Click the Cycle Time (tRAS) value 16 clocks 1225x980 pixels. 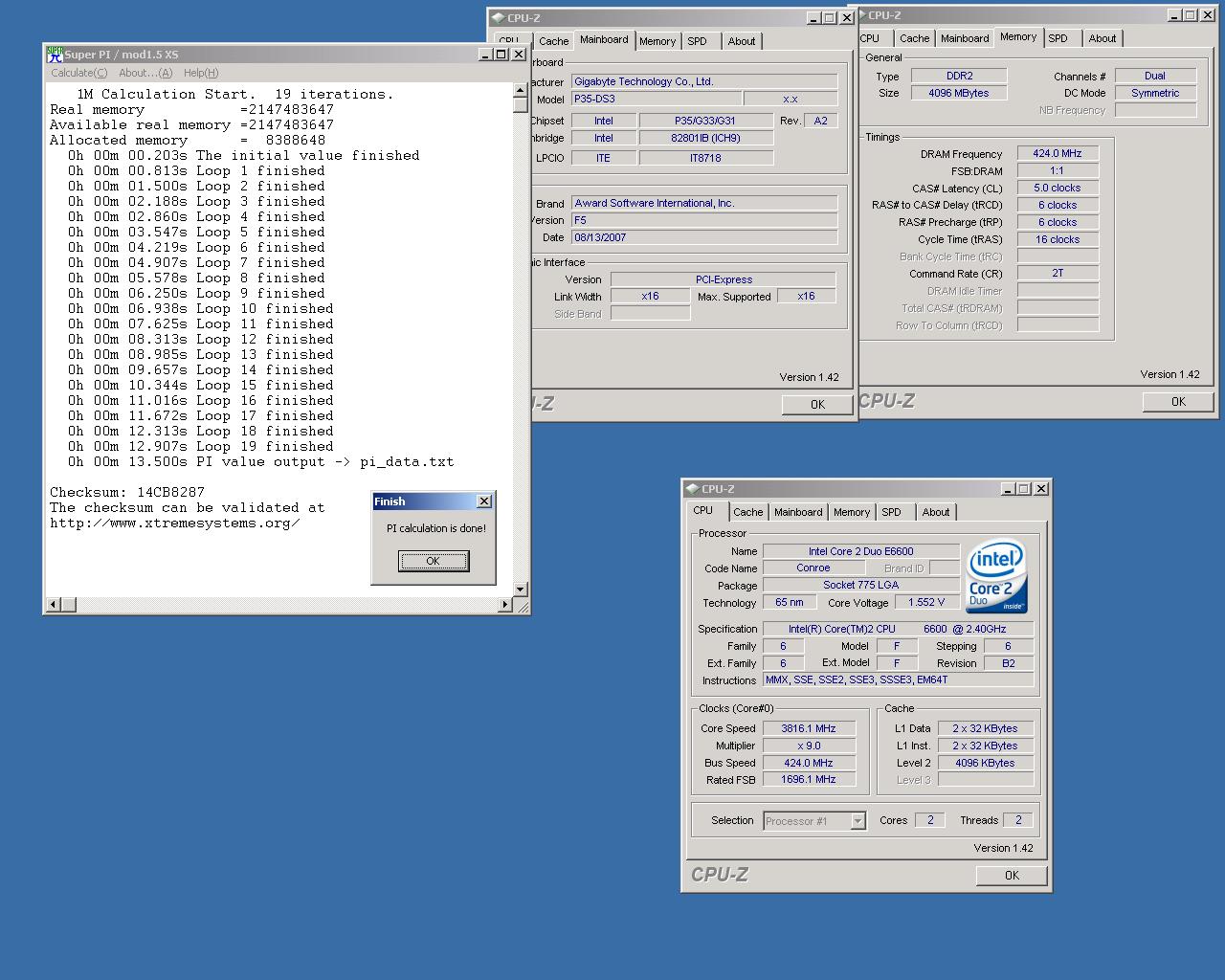(1058, 239)
